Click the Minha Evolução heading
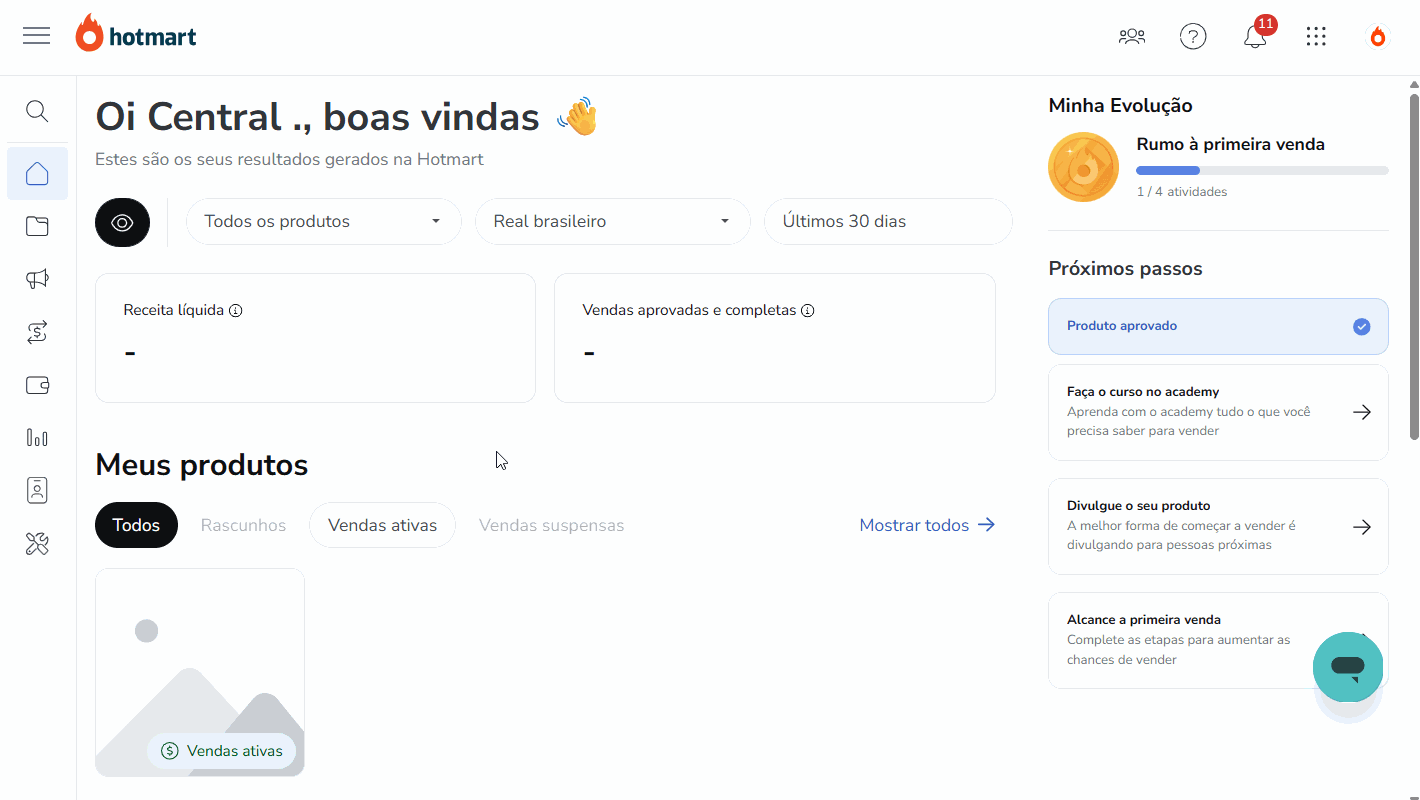 1120,106
